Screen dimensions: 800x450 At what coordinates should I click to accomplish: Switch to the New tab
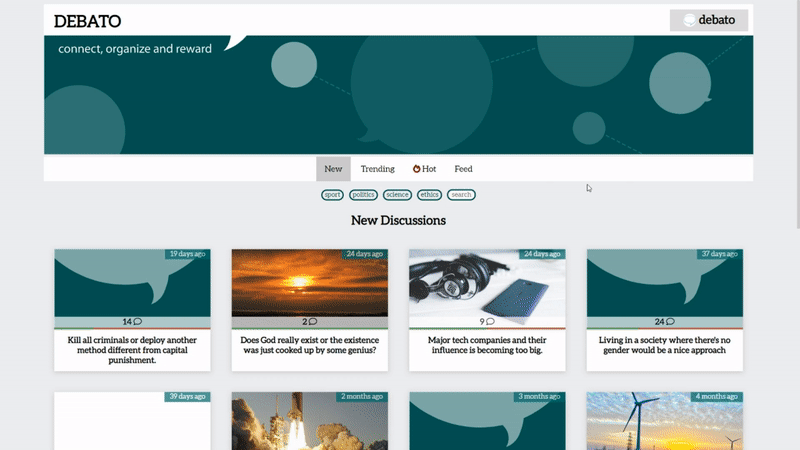pyautogui.click(x=333, y=169)
